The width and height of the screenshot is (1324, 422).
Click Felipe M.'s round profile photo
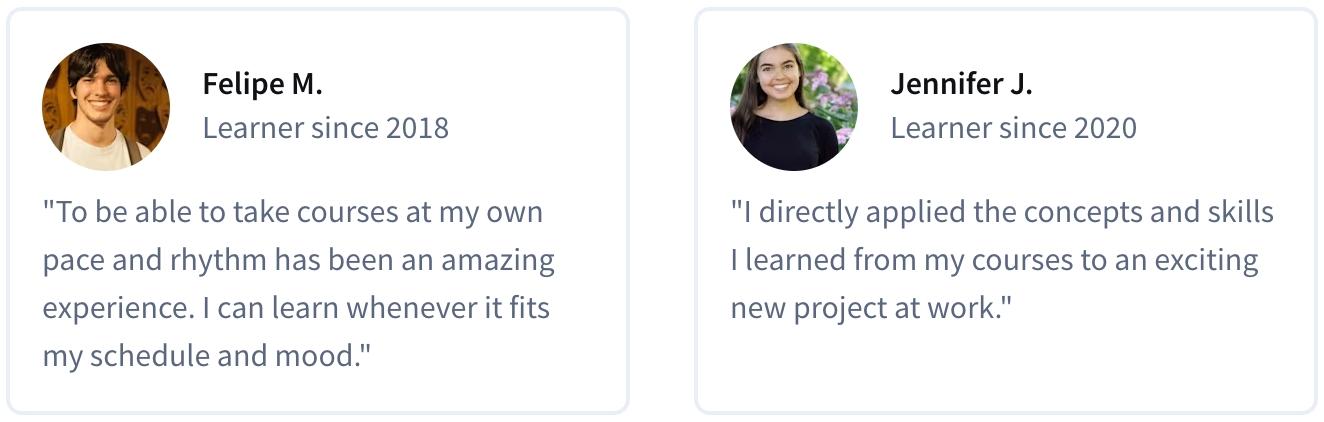(106, 107)
